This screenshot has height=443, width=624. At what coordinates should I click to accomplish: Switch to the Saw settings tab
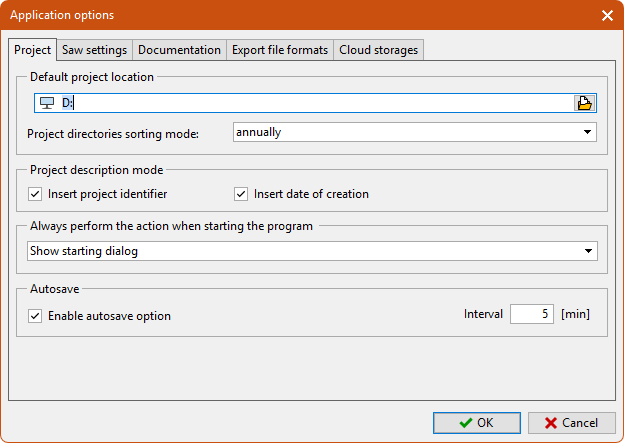pyautogui.click(x=94, y=50)
